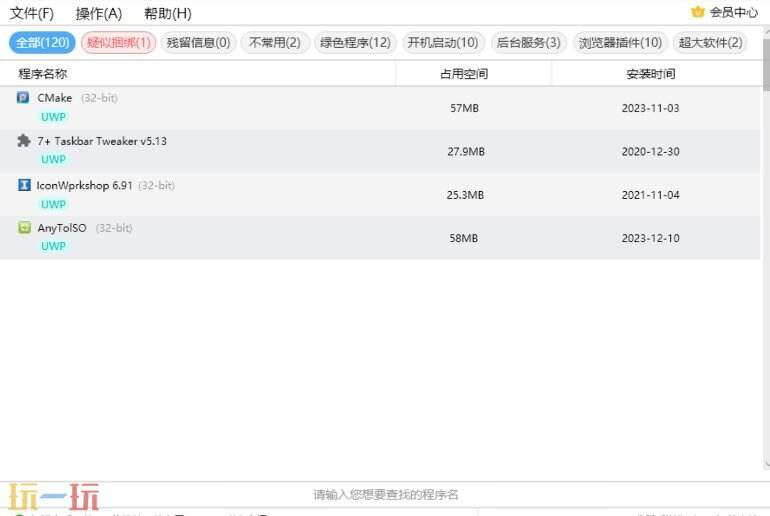Select the 开机启动(10) filter tab
Viewport: 770px width, 516px height.
coord(443,43)
